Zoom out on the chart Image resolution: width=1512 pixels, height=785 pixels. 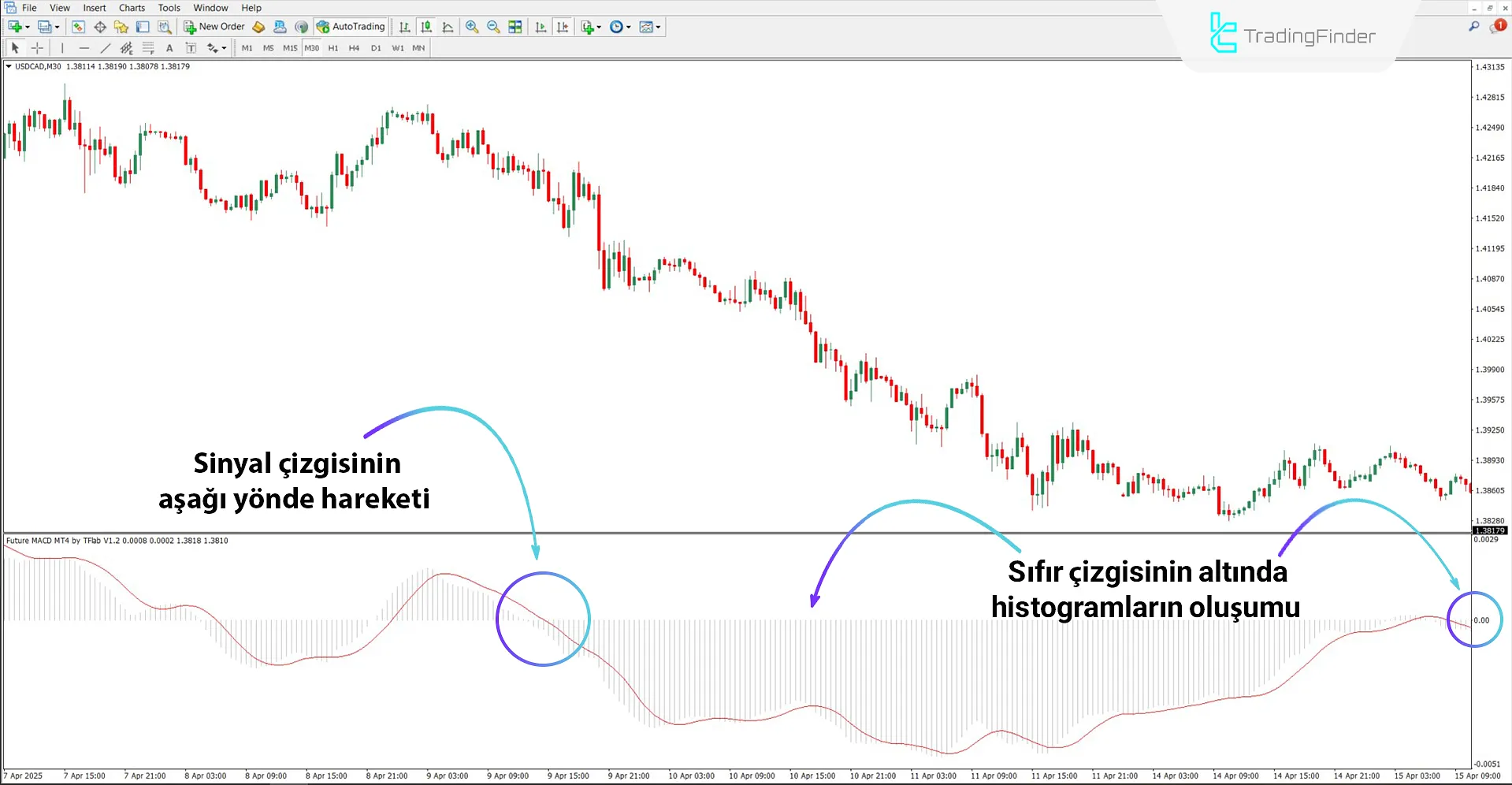point(493,26)
